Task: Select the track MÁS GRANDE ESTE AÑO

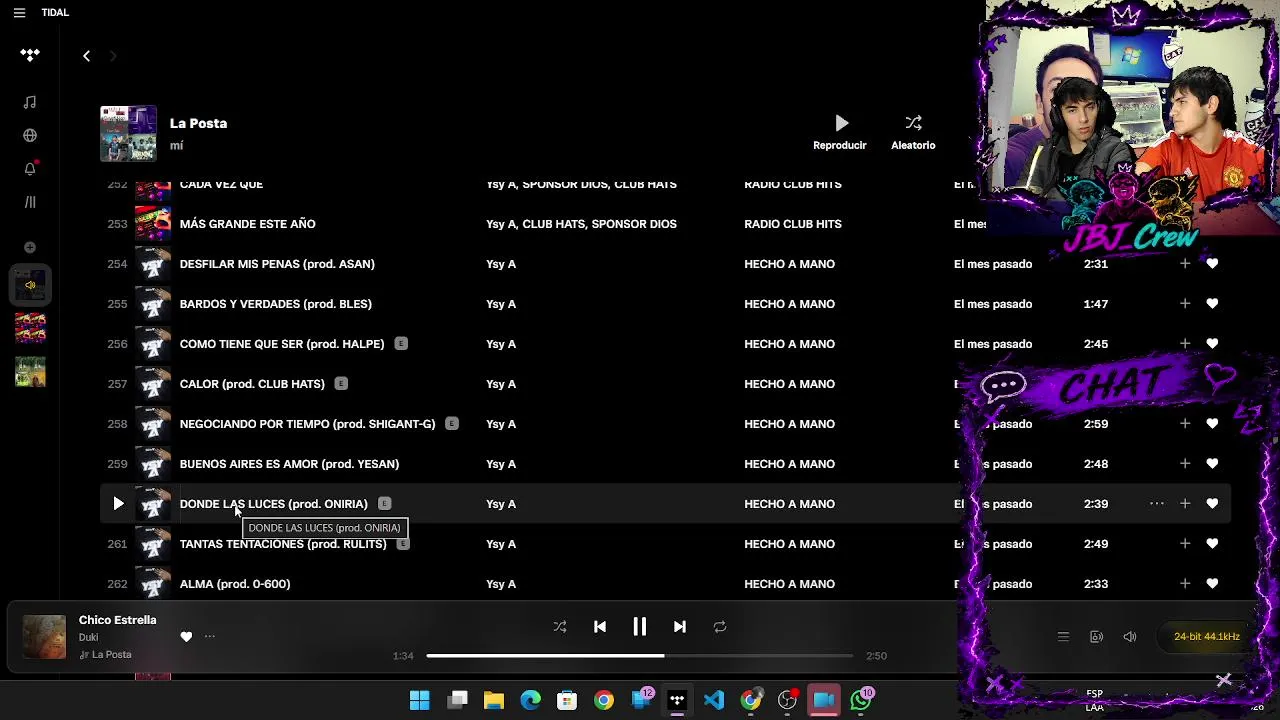Action: click(247, 224)
